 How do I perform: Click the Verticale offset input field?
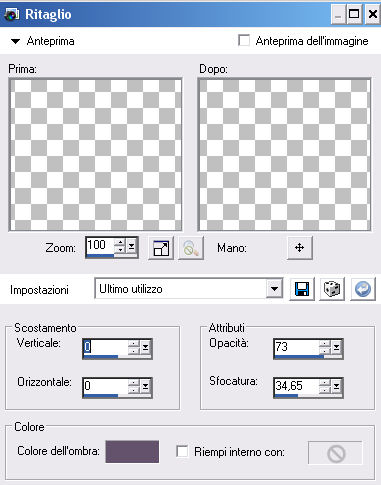point(105,347)
